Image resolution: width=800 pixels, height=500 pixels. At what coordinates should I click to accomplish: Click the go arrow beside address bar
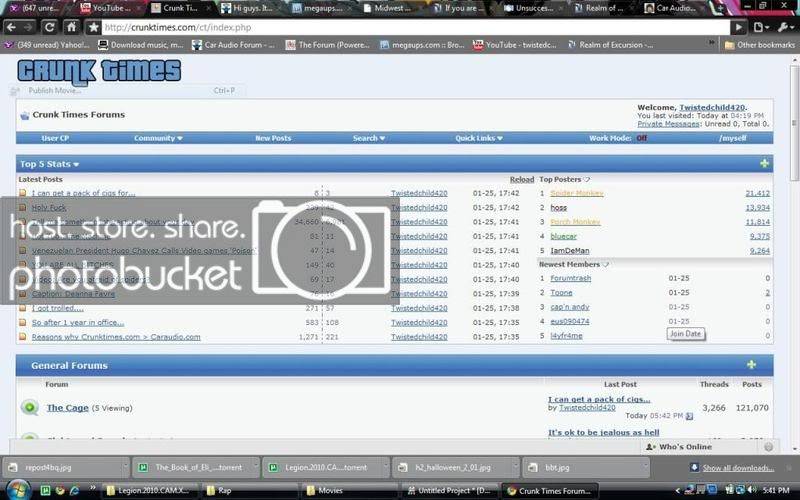738,27
